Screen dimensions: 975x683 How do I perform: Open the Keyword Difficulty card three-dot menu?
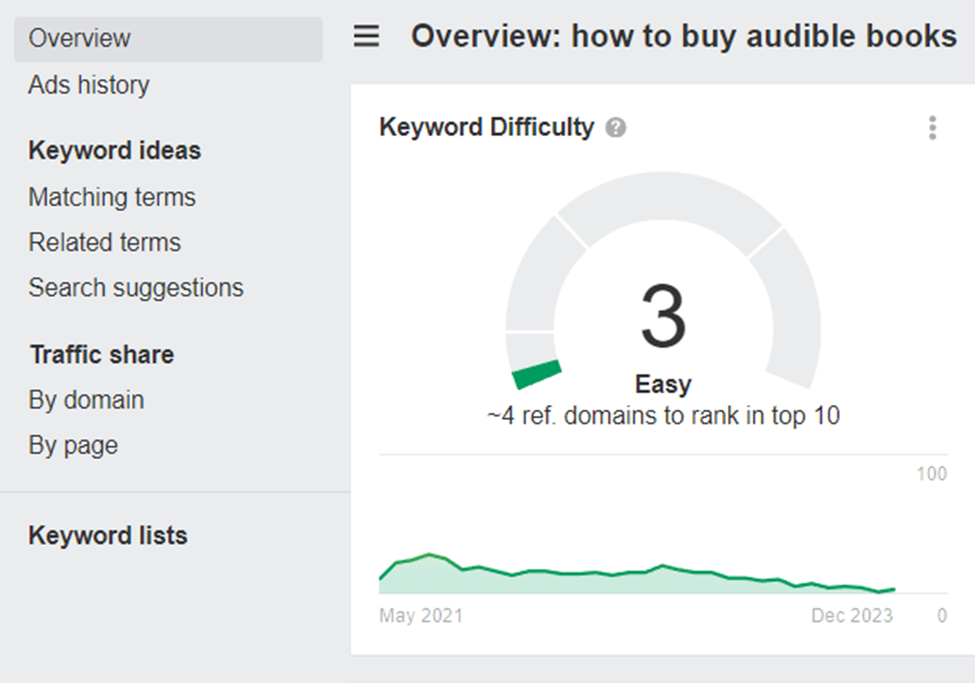click(x=932, y=128)
